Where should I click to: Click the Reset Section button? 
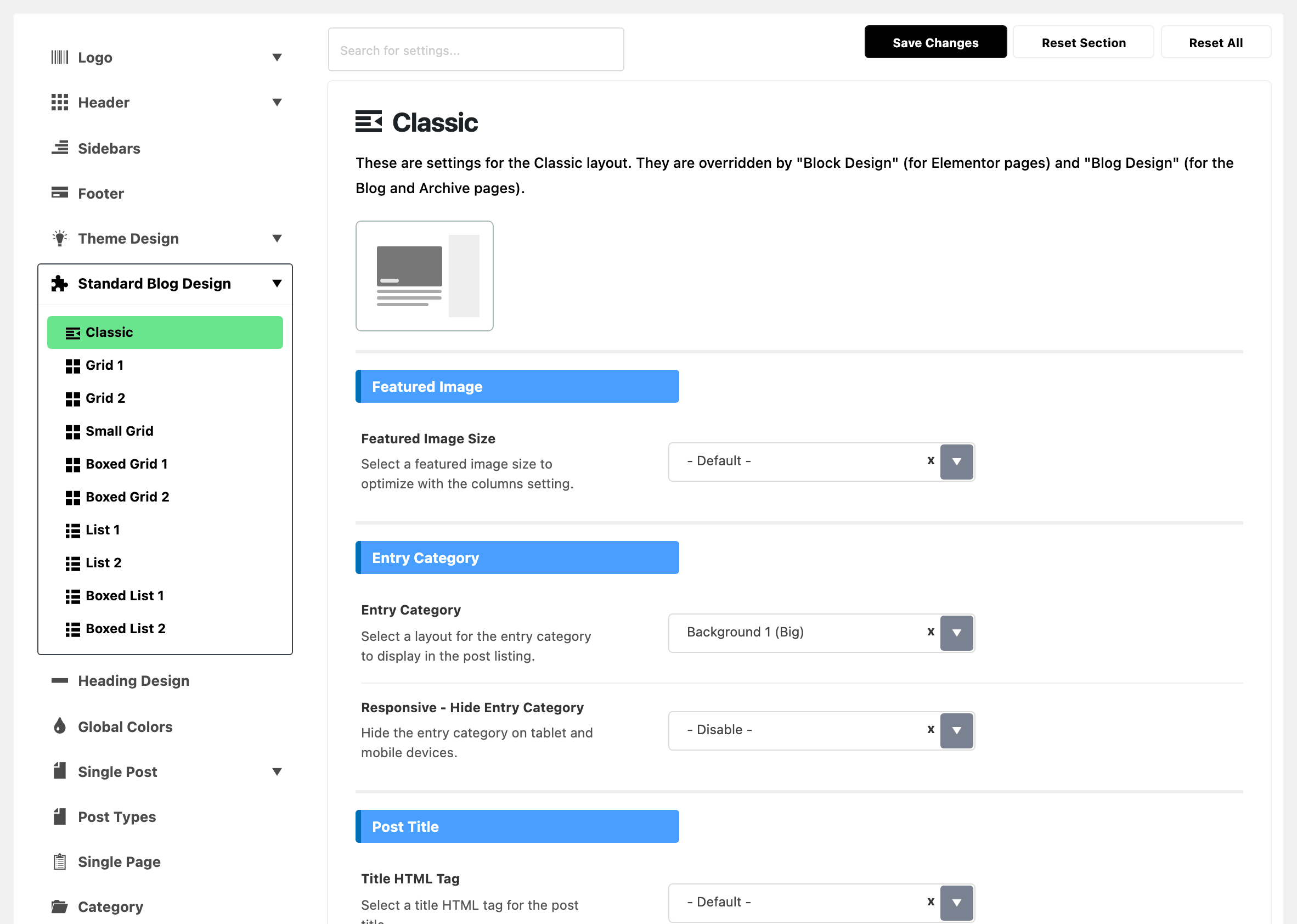coord(1083,42)
